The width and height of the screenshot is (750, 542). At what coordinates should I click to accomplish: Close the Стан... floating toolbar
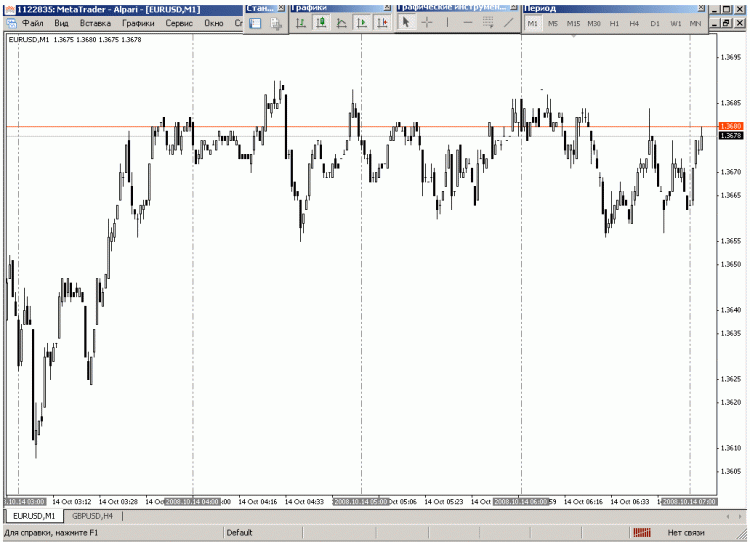pos(281,8)
